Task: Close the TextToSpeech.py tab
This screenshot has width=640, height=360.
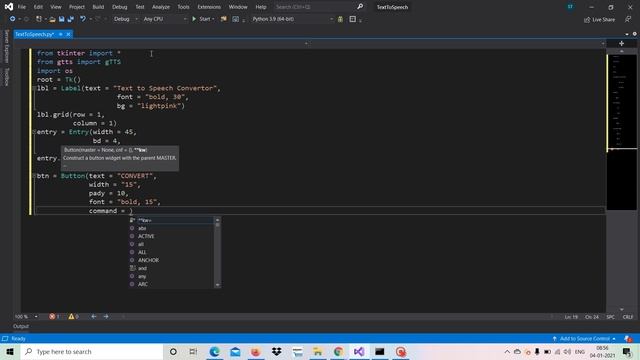Action: pos(68,34)
